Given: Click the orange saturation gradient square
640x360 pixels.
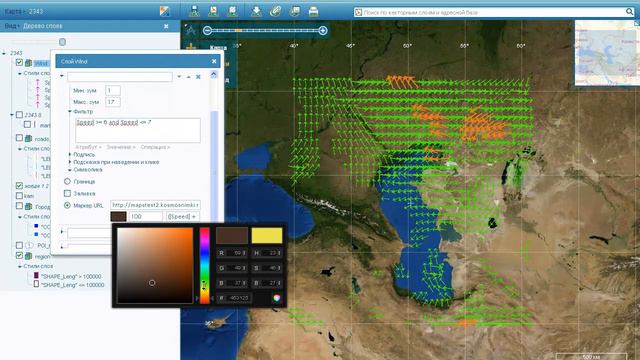Looking at the screenshot, I should coord(155,265).
